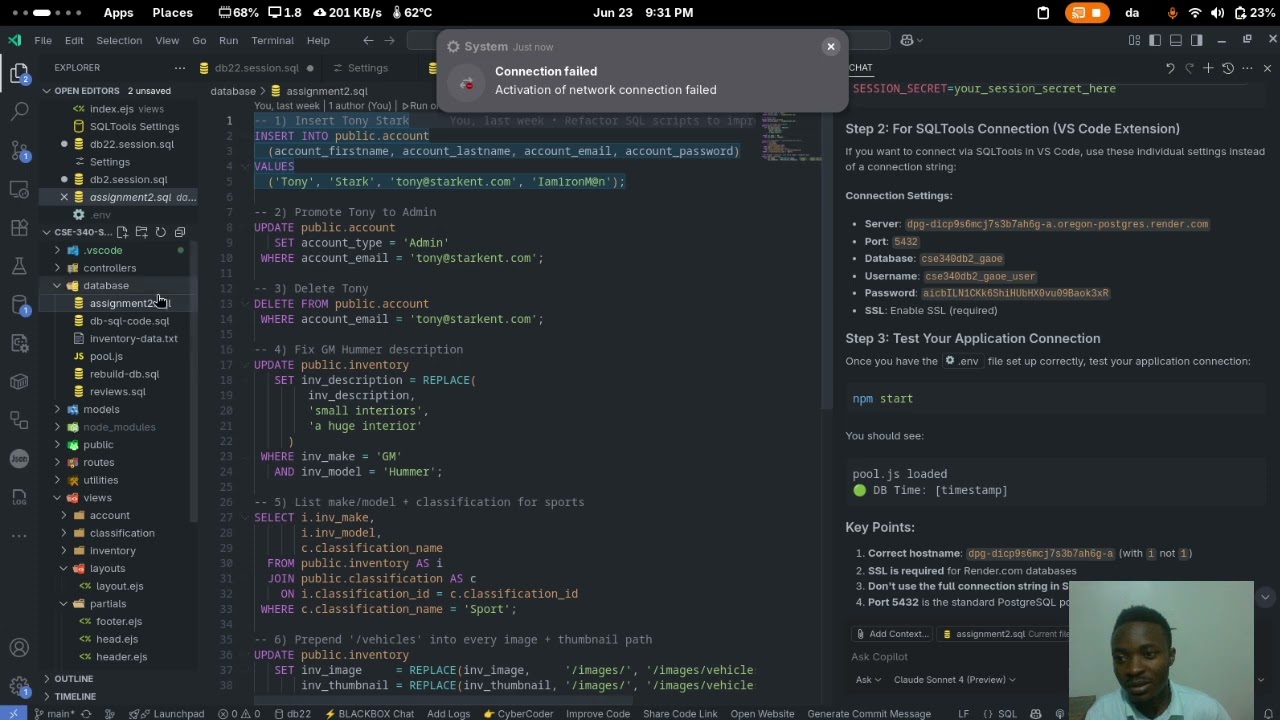The width and height of the screenshot is (1280, 720).
Task: Open the Extensions view
Action: point(19,227)
